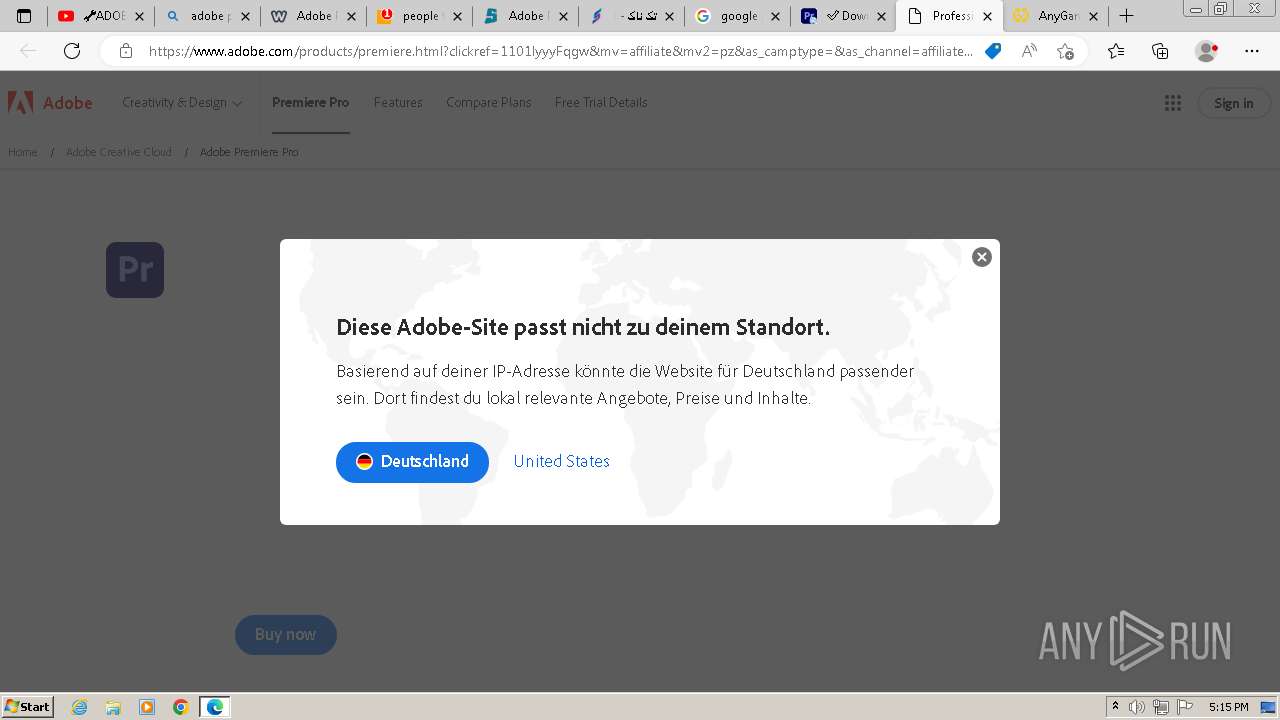Click the Sign in button
The width and height of the screenshot is (1280, 720).
(1233, 103)
